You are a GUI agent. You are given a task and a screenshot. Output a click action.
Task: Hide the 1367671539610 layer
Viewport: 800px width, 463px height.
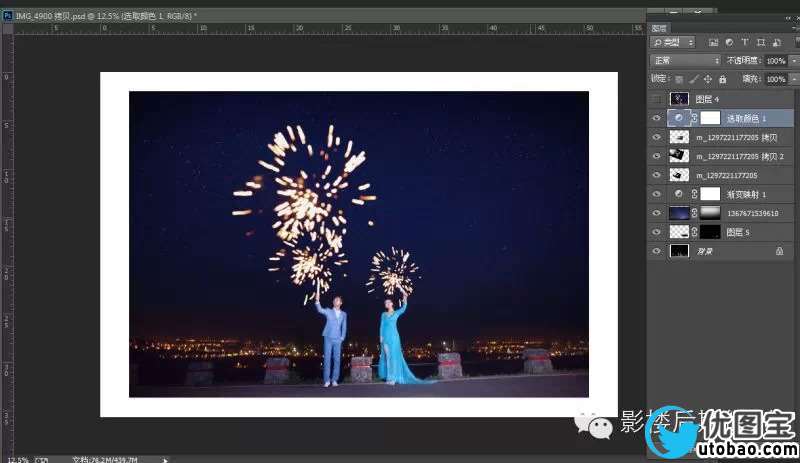[657, 213]
